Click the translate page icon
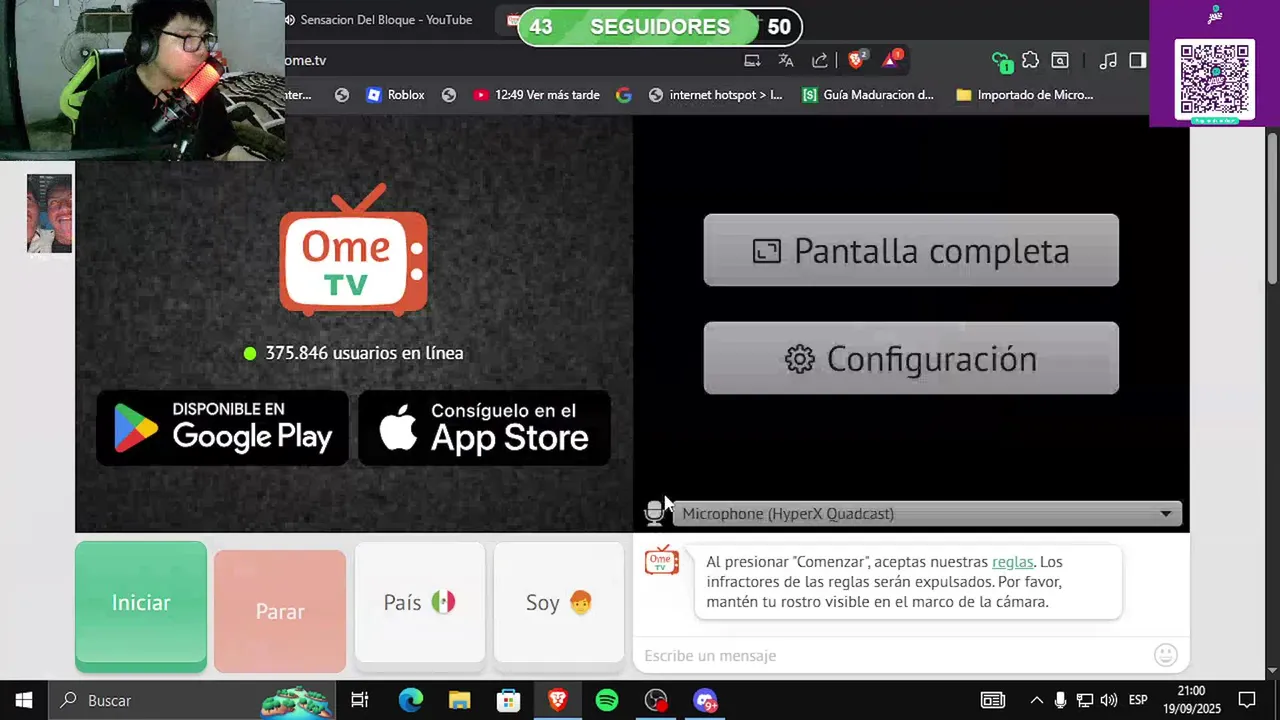Viewport: 1280px width, 720px height. [x=786, y=61]
